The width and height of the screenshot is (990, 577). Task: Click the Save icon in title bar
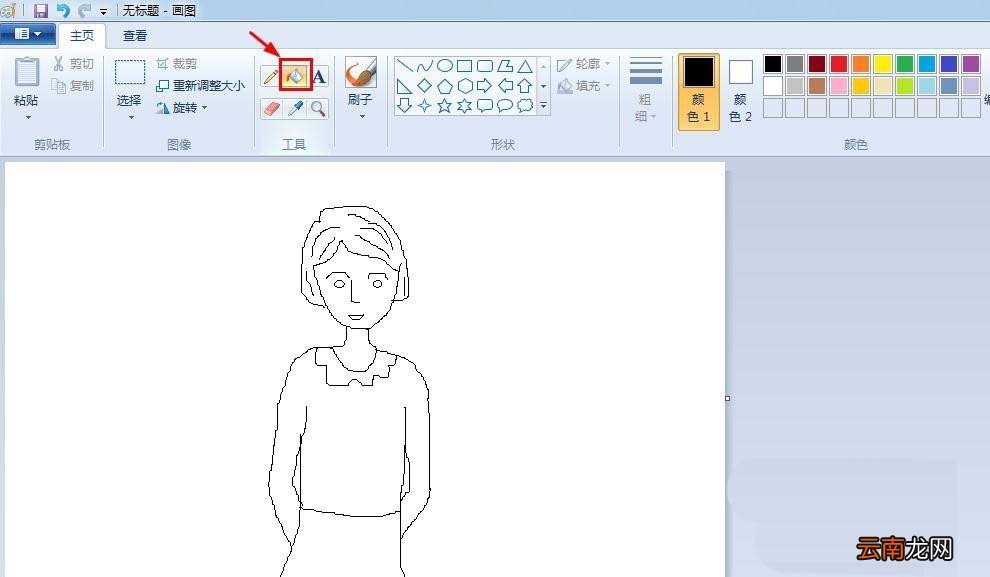click(x=41, y=10)
